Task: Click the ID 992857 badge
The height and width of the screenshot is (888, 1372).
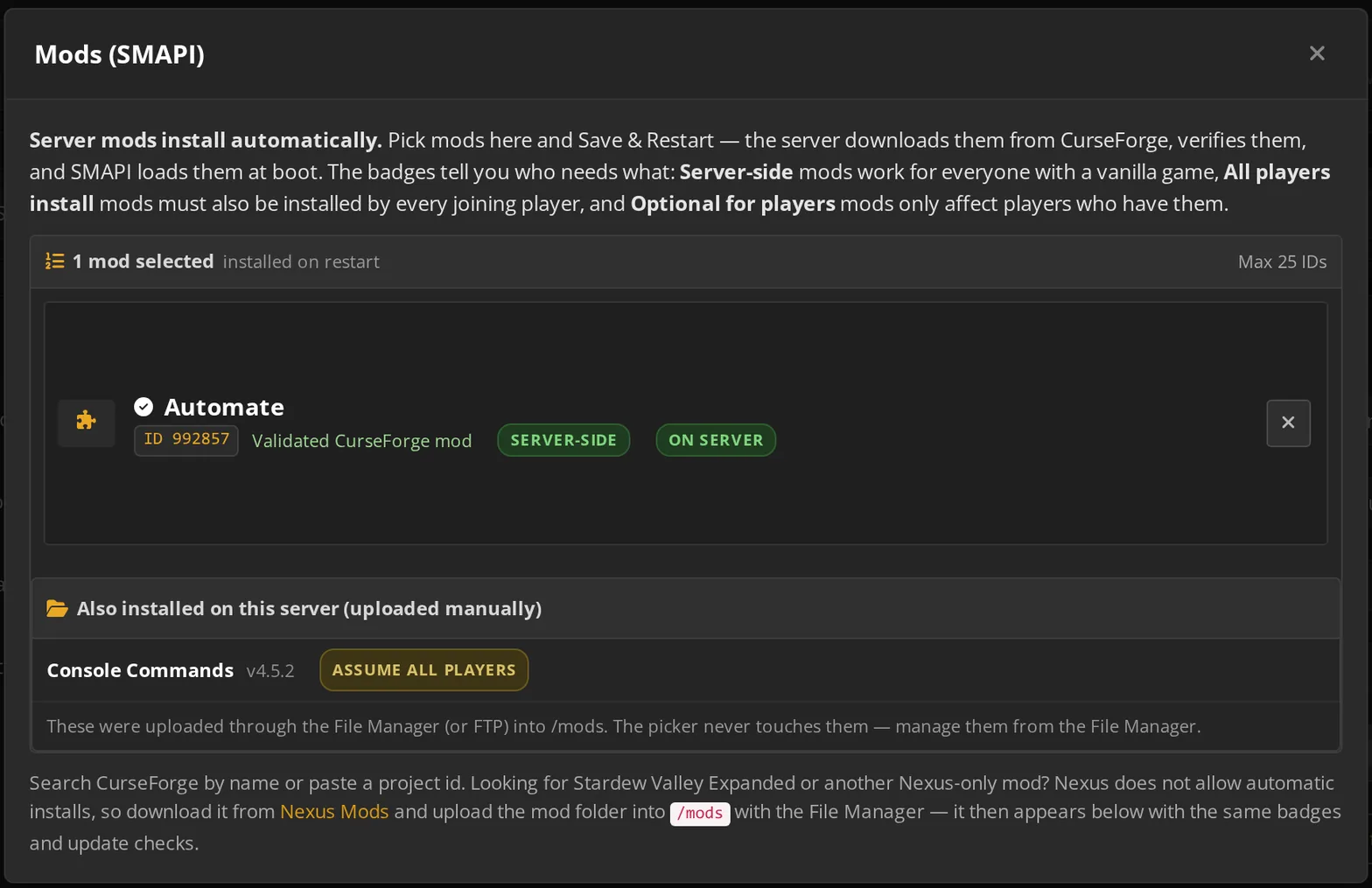Action: click(185, 439)
